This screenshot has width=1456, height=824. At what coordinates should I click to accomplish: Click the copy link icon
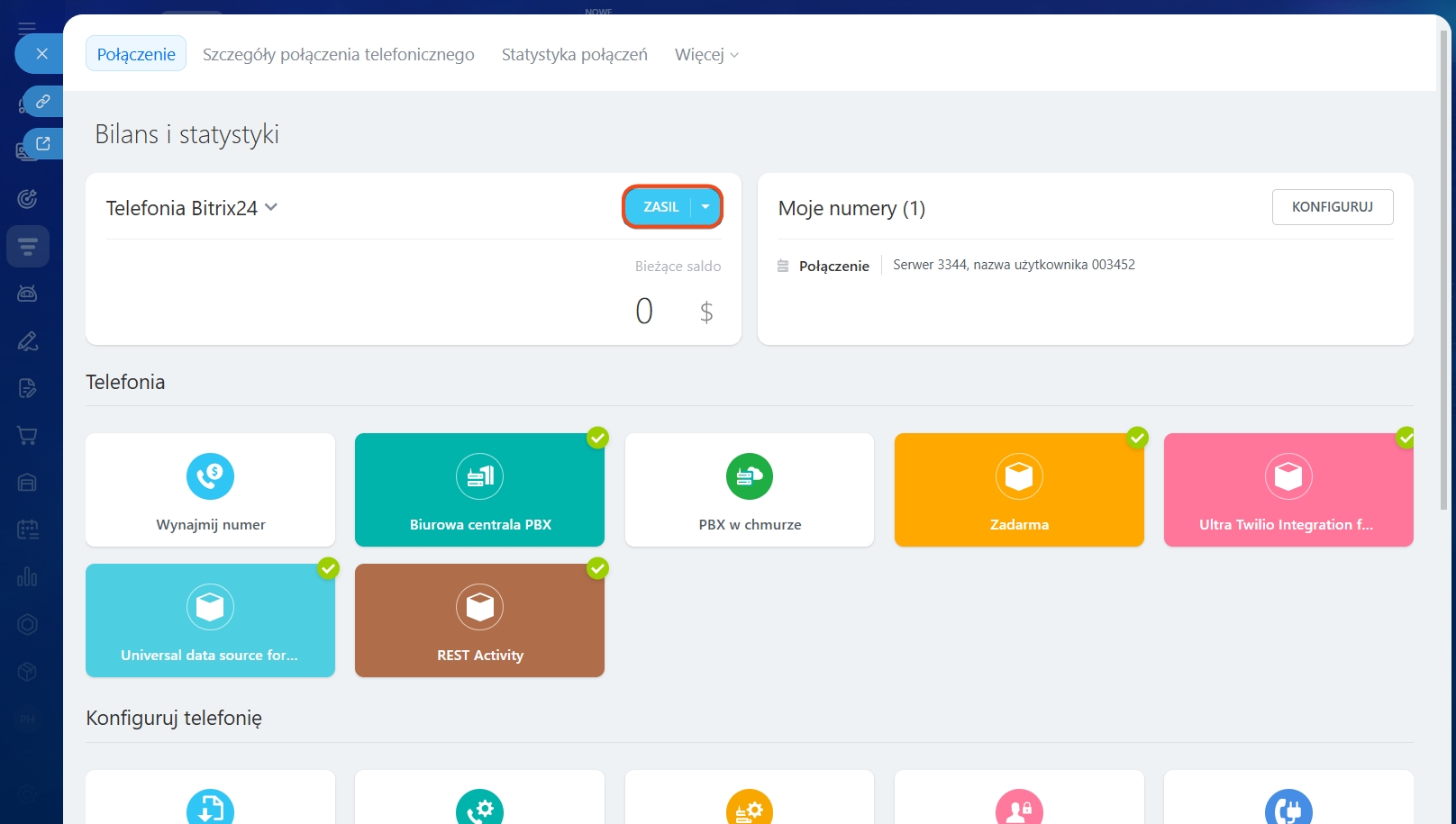click(42, 102)
